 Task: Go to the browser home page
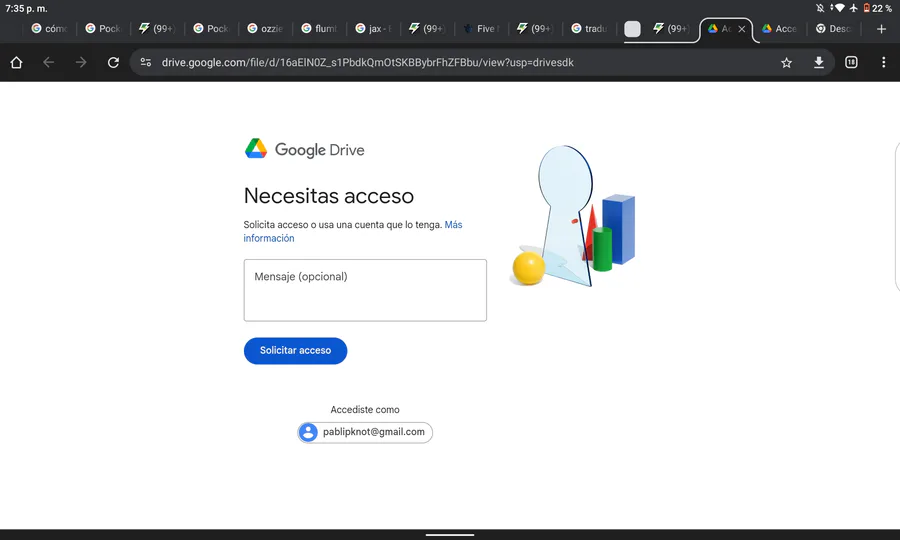16,63
